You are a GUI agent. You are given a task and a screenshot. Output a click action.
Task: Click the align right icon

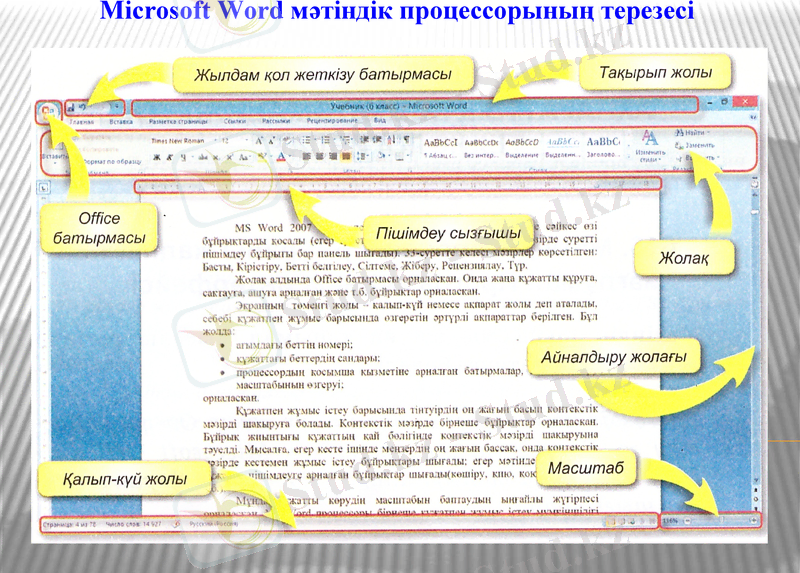[333, 156]
